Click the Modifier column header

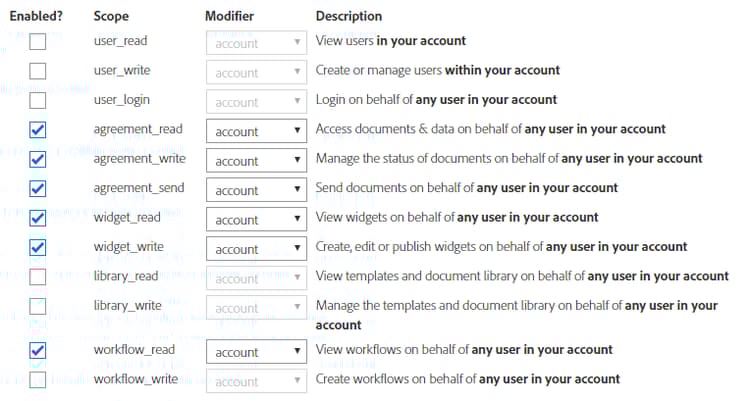coord(229,16)
